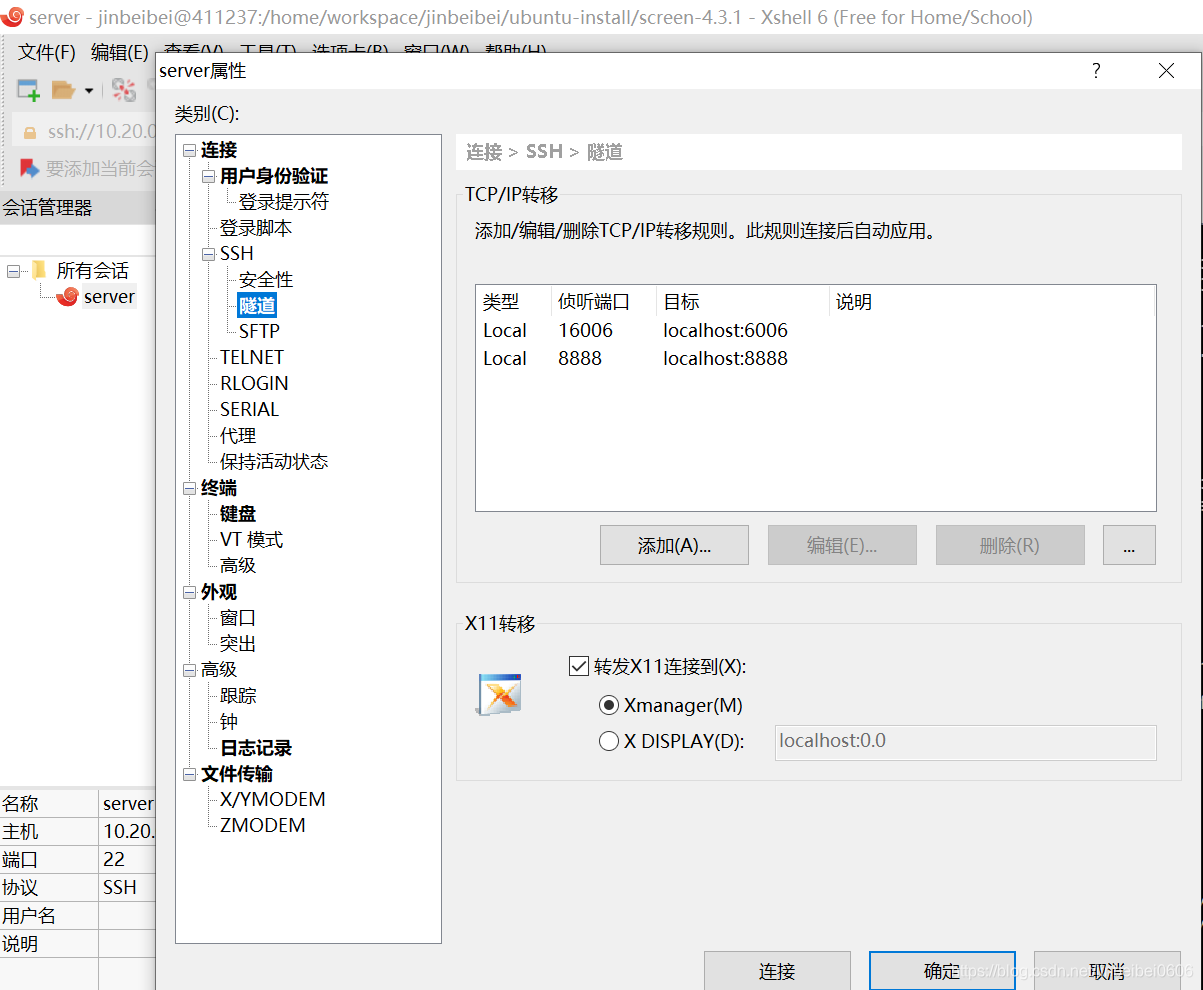Click the lock icon in the address bar
Image resolution: width=1203 pixels, height=990 pixels.
coord(30,132)
